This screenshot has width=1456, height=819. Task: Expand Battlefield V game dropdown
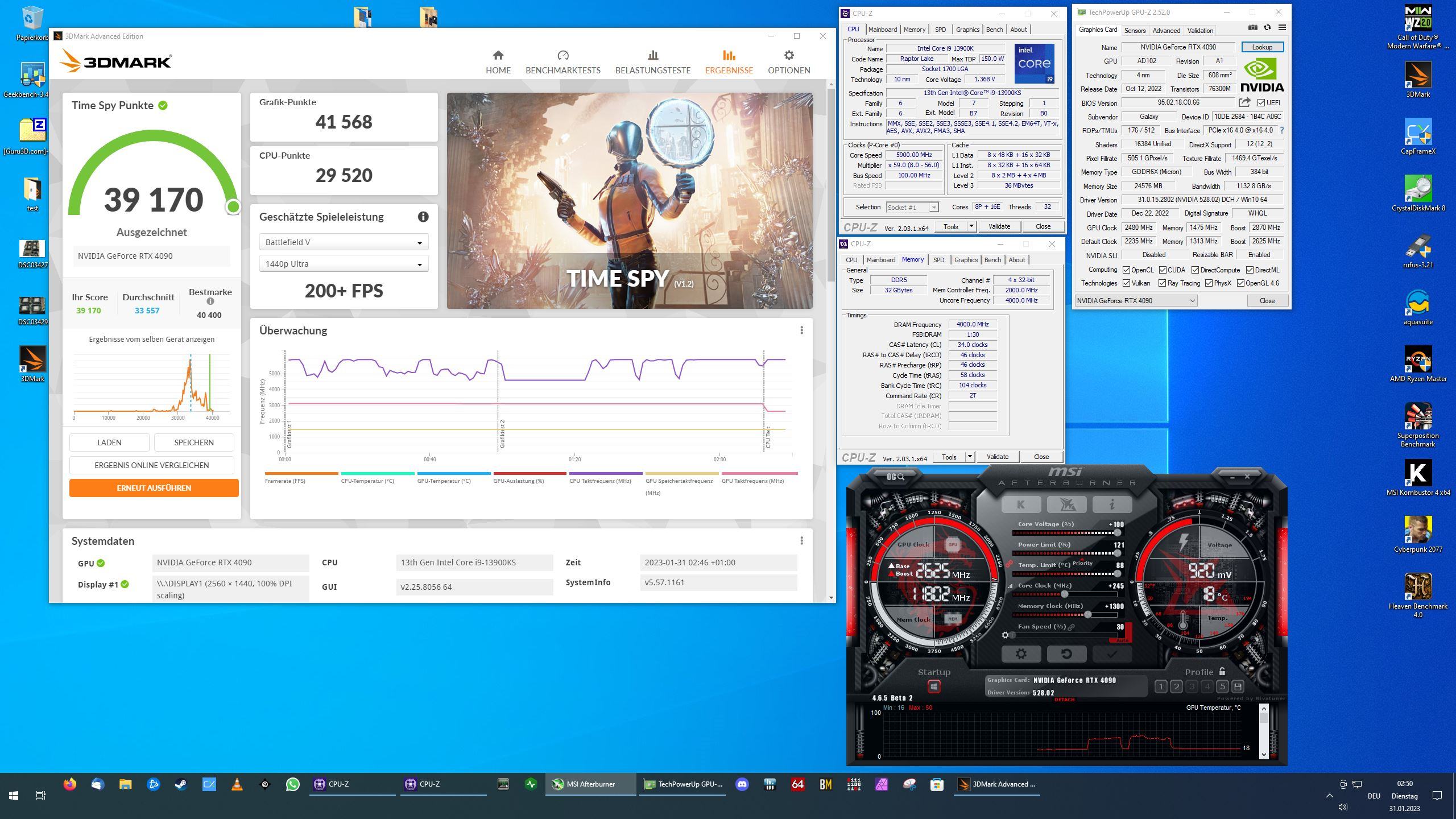(344, 242)
